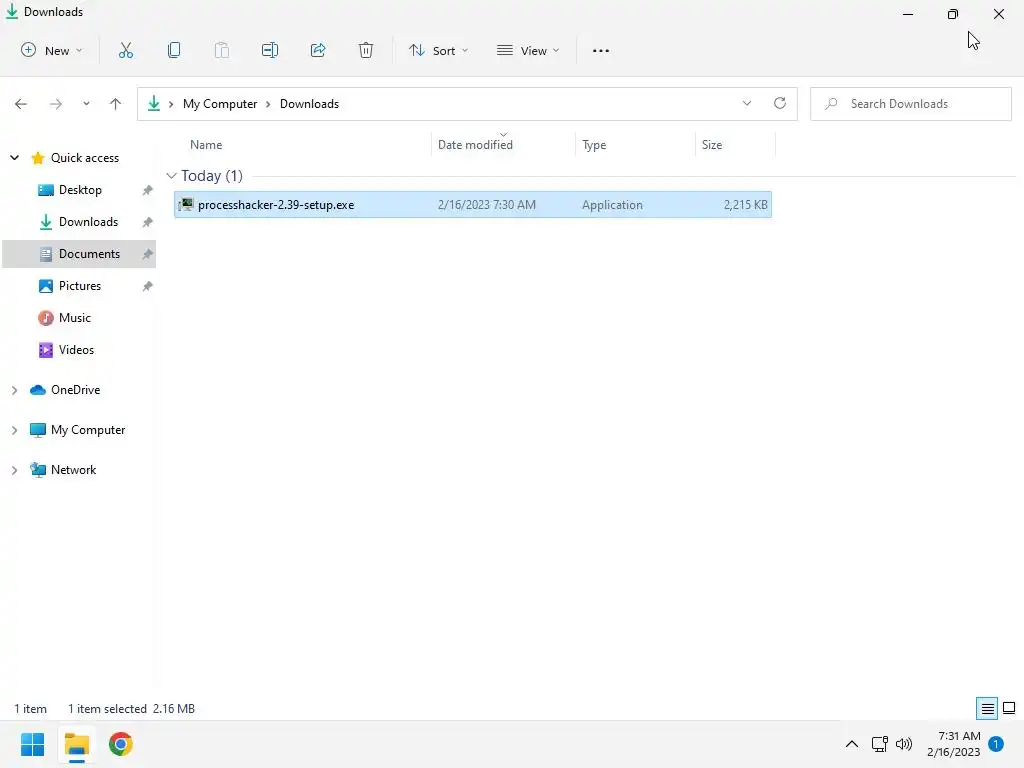Screen dimensions: 1024x768
Task: Switch to details view layout icon
Action: [987, 708]
